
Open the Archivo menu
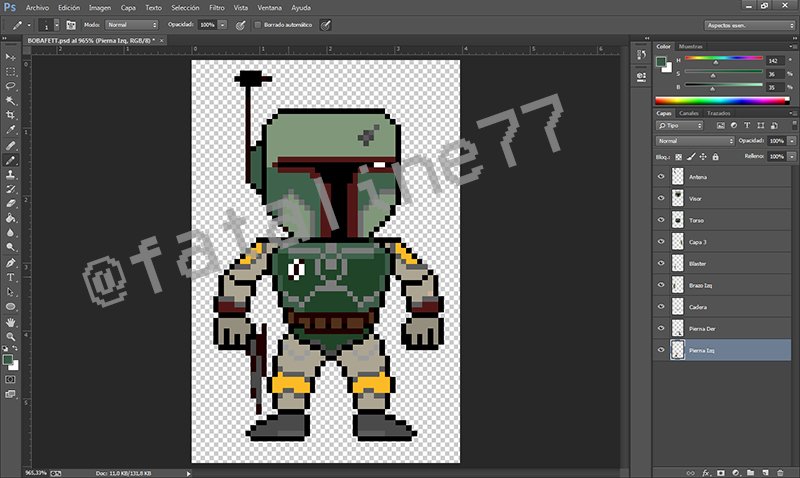pos(37,8)
